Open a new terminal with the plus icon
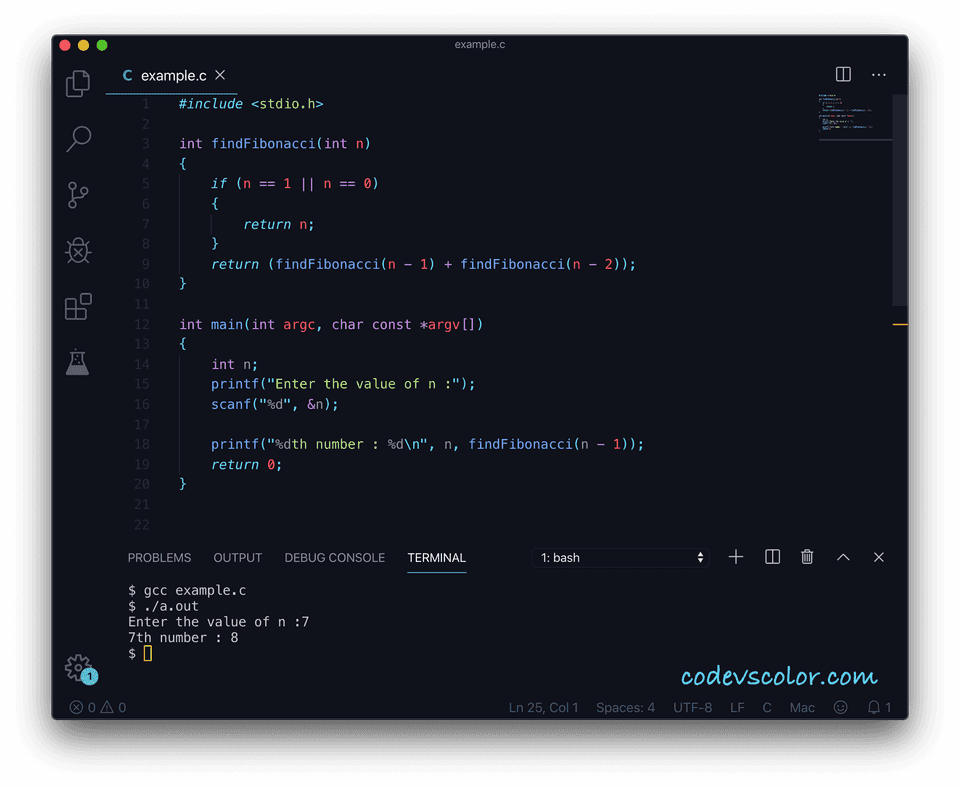The image size is (960, 788). 736,557
